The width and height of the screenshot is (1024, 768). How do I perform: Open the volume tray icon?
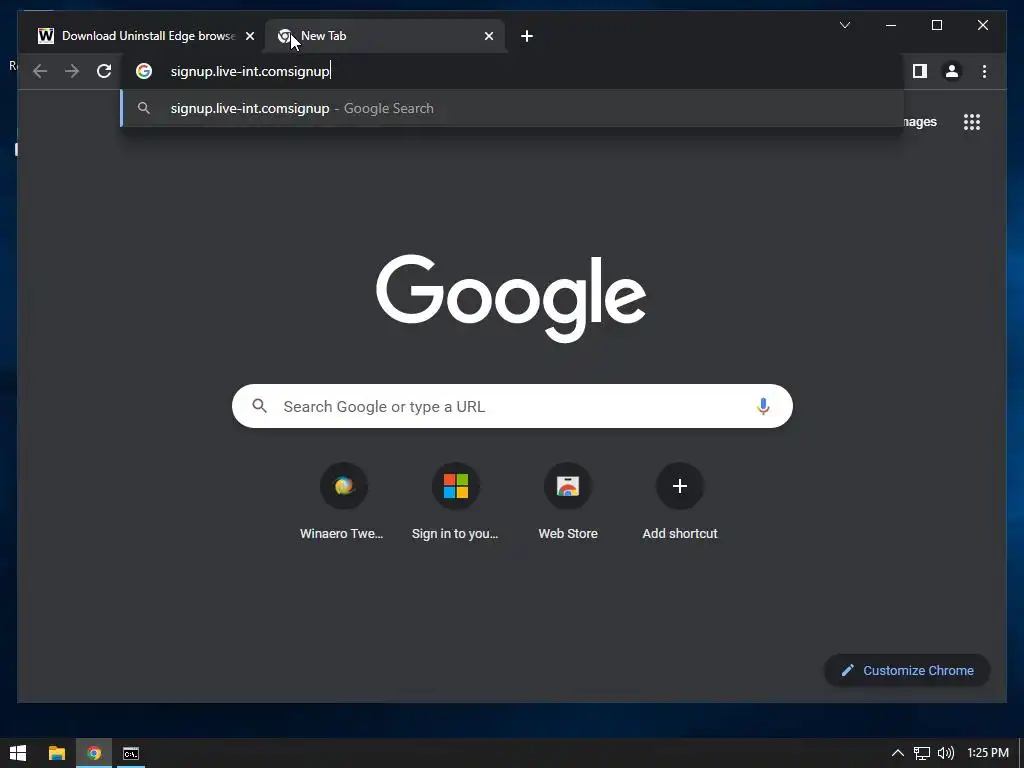point(946,753)
